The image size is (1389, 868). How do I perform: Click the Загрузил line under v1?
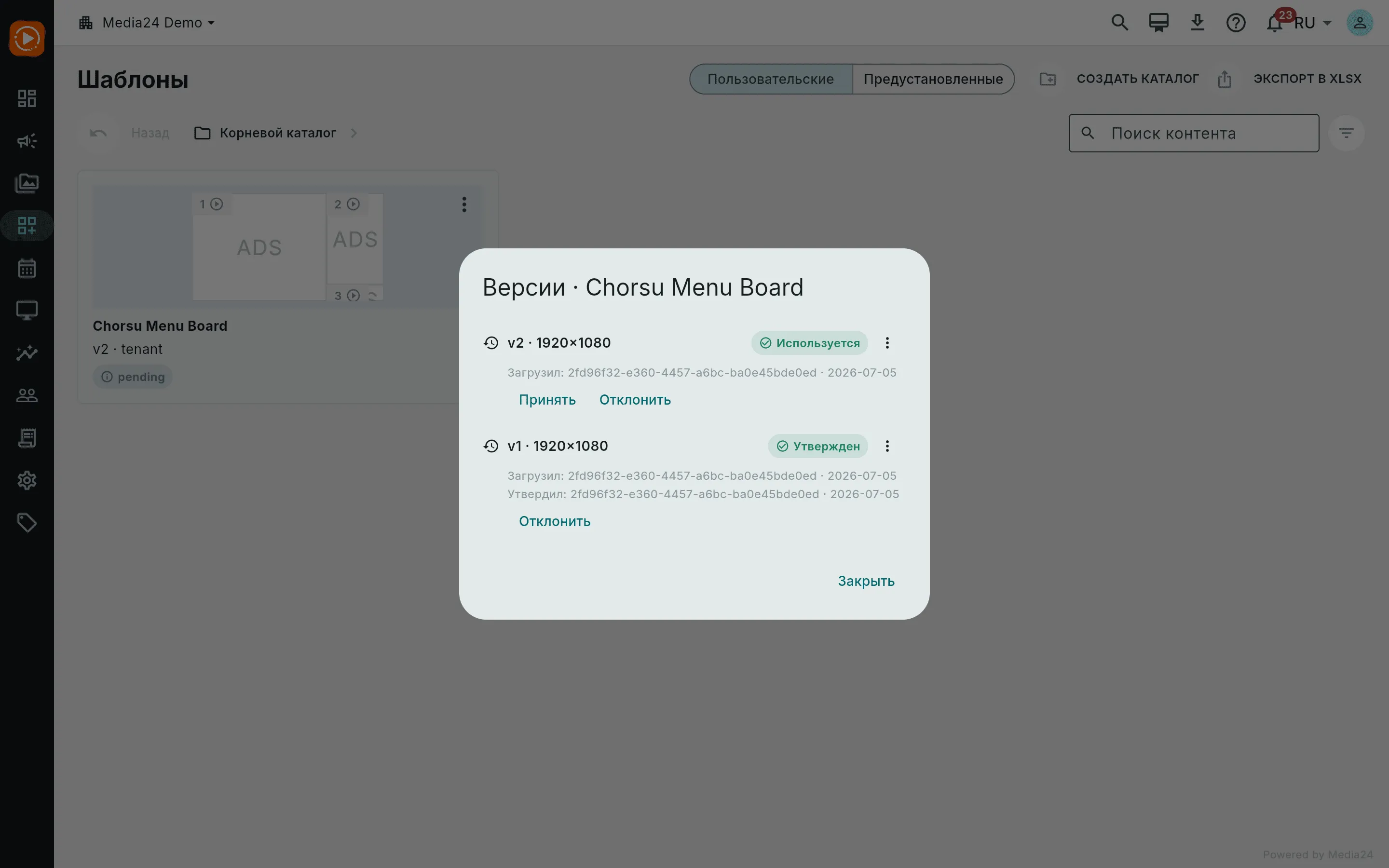click(x=701, y=476)
